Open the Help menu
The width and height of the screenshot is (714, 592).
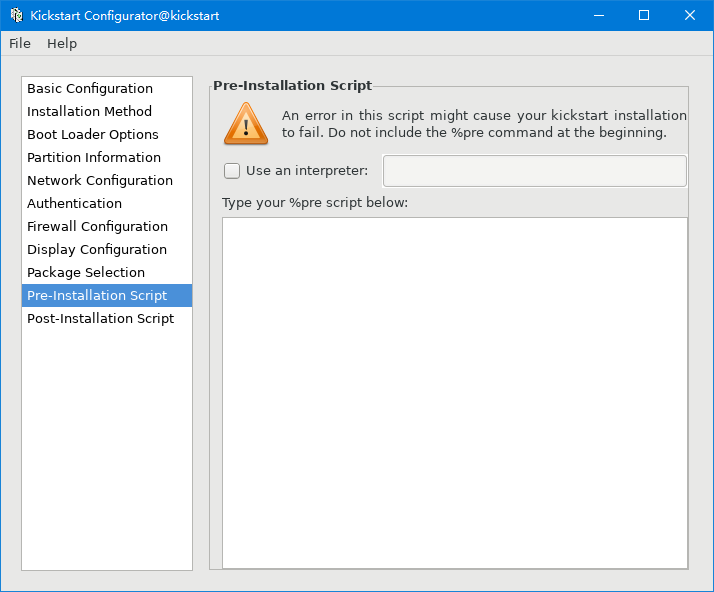[x=62, y=44]
